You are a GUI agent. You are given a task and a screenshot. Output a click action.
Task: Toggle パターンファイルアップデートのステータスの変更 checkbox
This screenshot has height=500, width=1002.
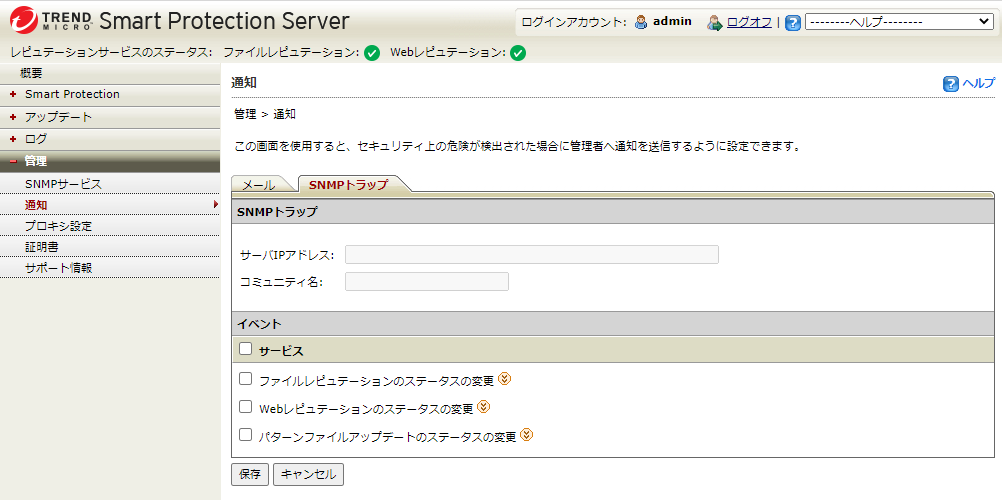coord(246,435)
